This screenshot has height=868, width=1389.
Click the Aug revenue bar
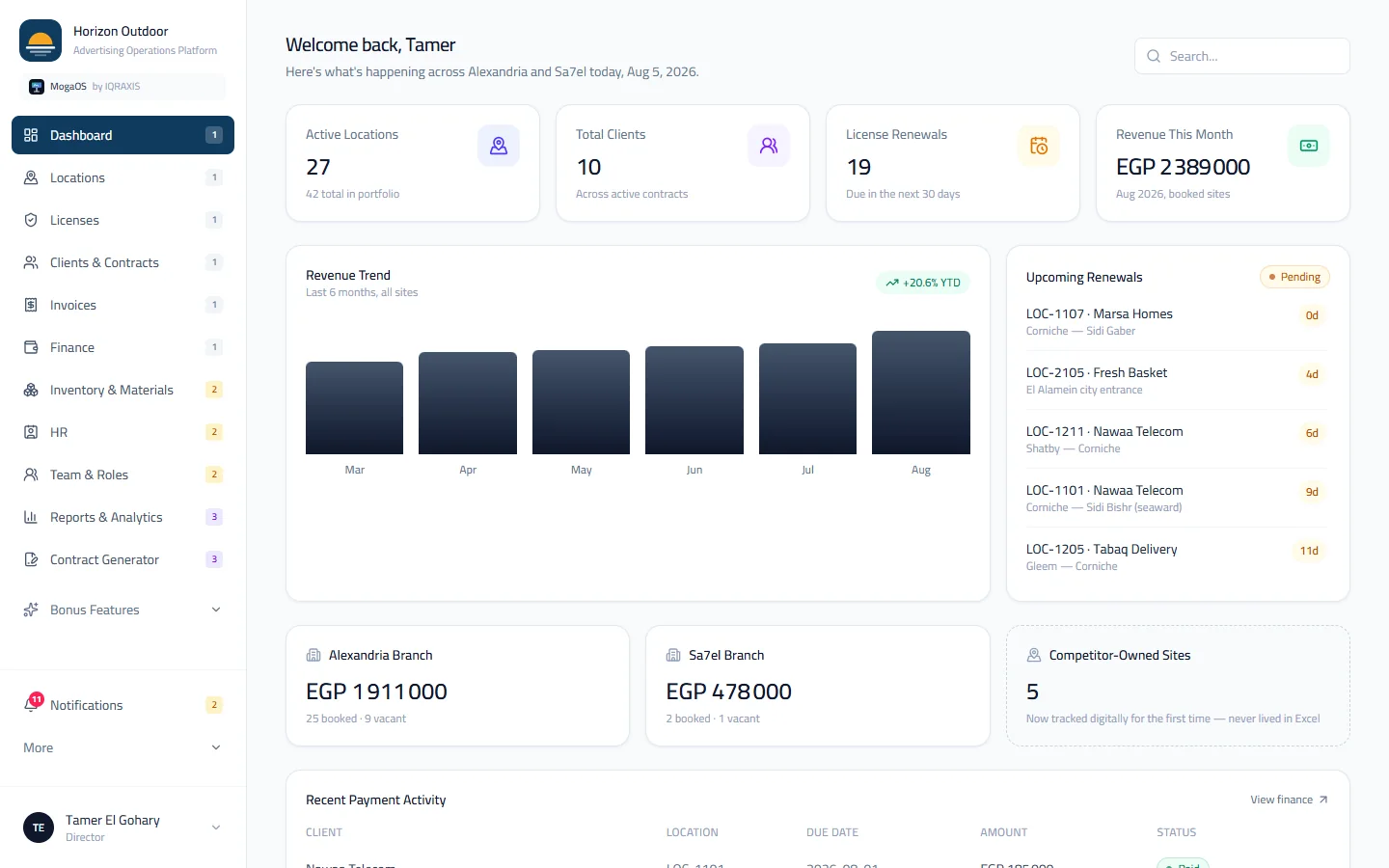[x=921, y=393]
